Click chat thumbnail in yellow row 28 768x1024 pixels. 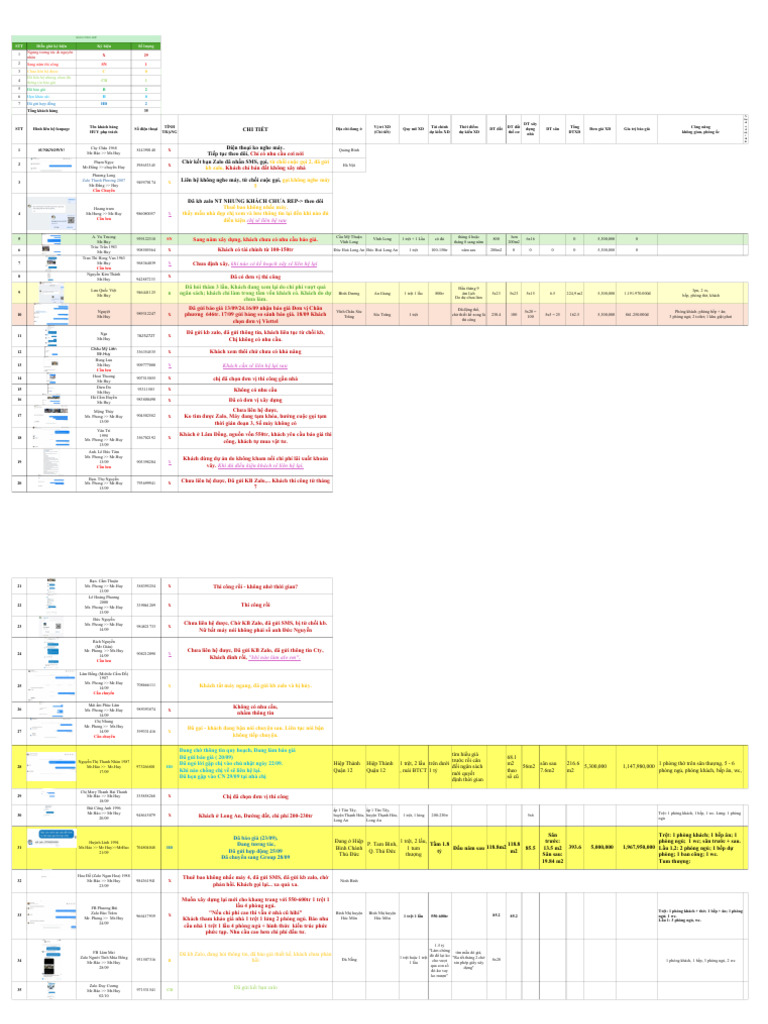point(52,767)
